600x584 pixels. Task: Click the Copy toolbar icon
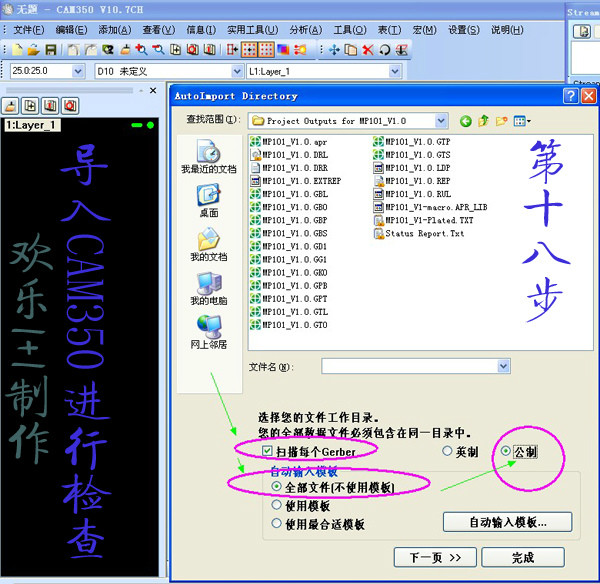click(351, 50)
